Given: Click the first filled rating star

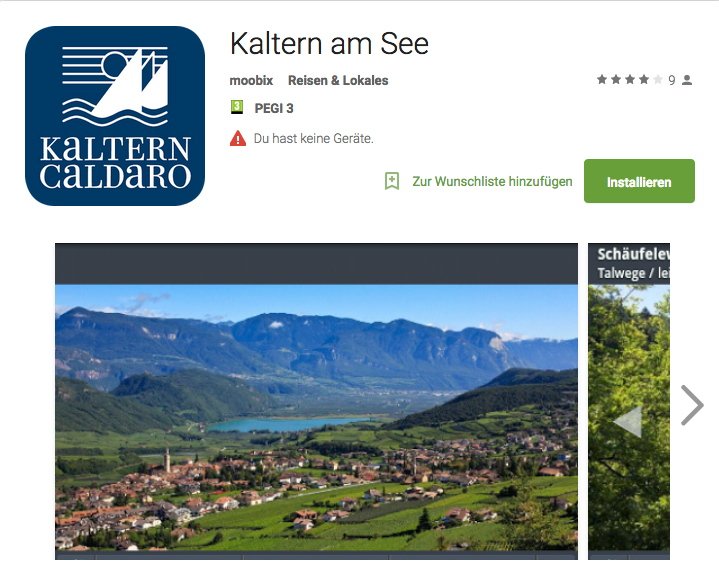Looking at the screenshot, I should tap(602, 80).
